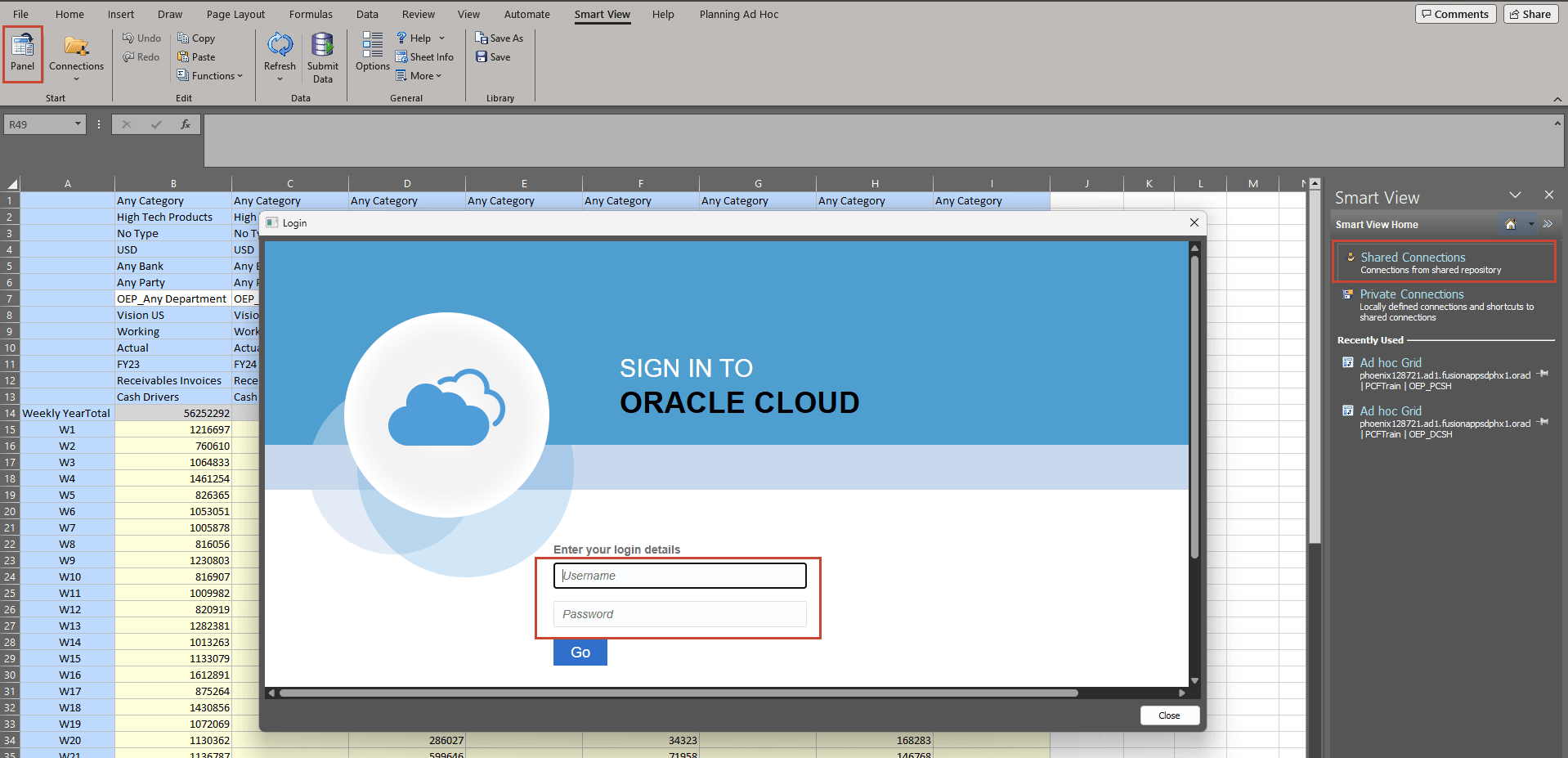Pin the OEP_PCSH recently used connection
The width and height of the screenshot is (1568, 758).
(x=1543, y=374)
